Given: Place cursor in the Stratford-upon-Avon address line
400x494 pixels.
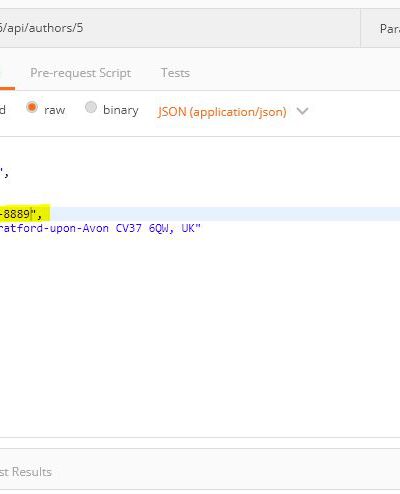Looking at the screenshot, I should (100, 228).
